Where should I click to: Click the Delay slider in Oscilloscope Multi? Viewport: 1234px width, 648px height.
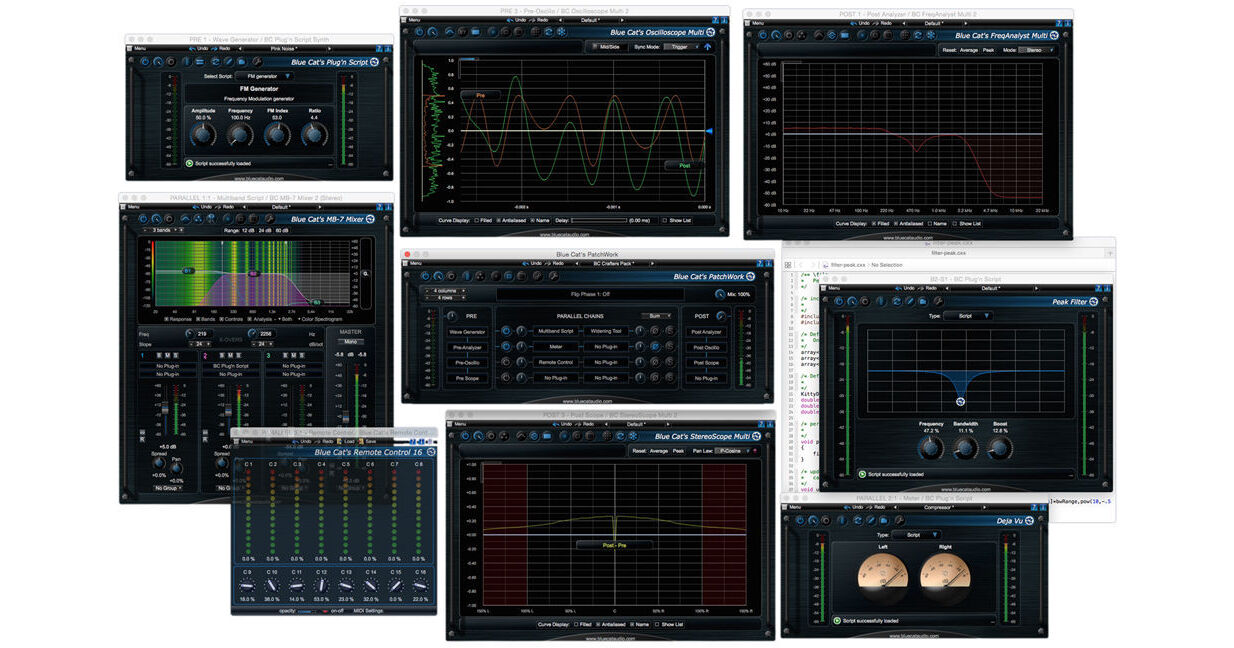pyautogui.click(x=599, y=220)
